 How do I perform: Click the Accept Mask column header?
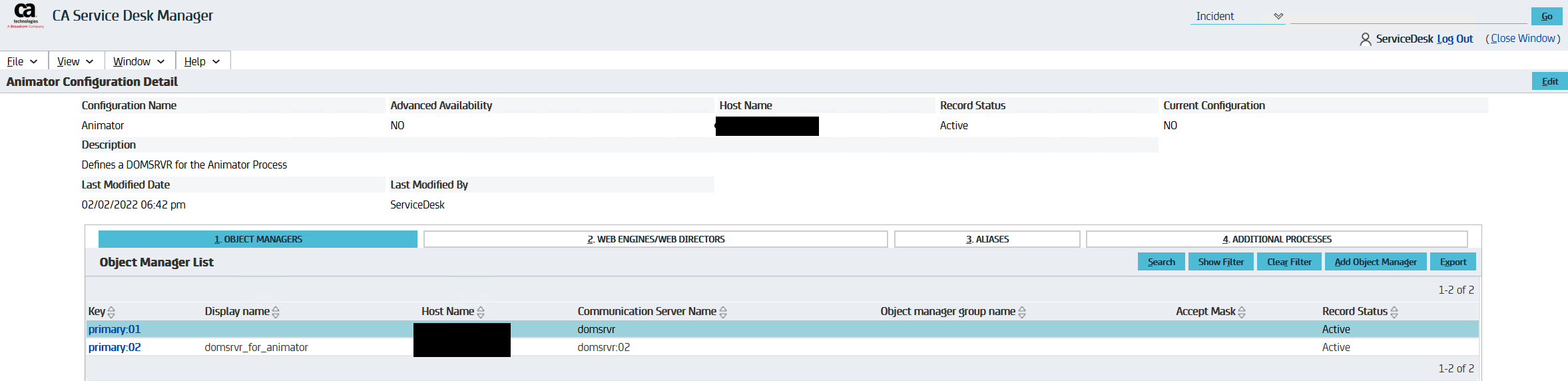click(x=1206, y=311)
